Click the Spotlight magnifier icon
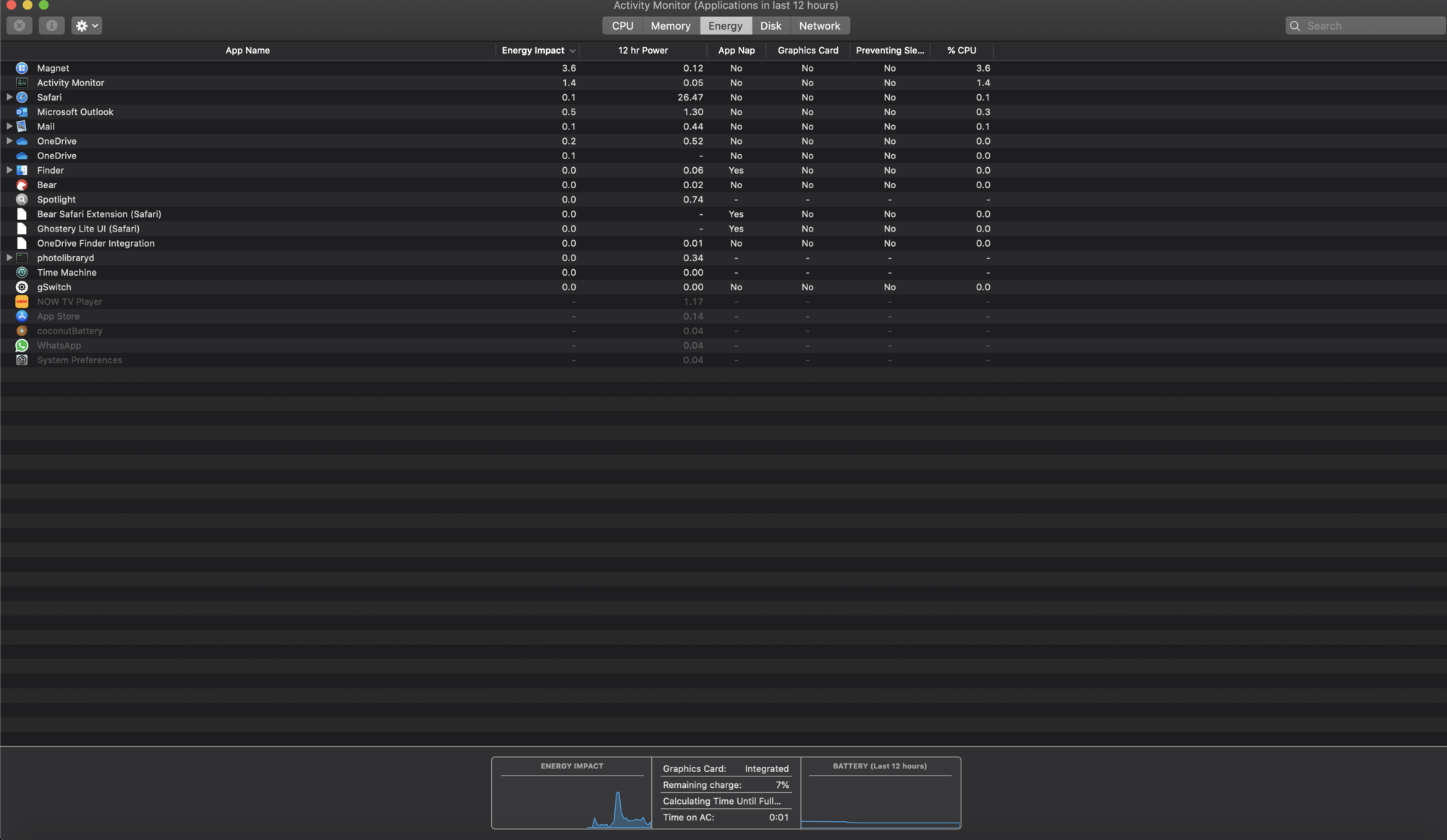This screenshot has height=840, width=1447. coord(22,200)
